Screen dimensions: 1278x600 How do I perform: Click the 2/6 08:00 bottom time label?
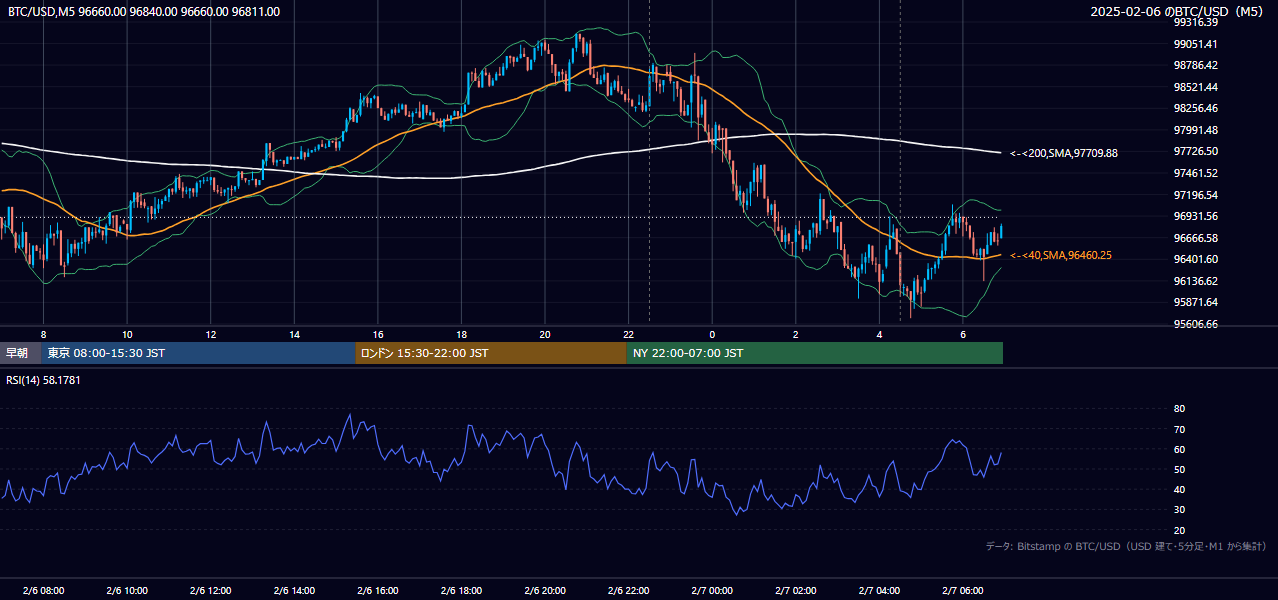pyautogui.click(x=43, y=591)
